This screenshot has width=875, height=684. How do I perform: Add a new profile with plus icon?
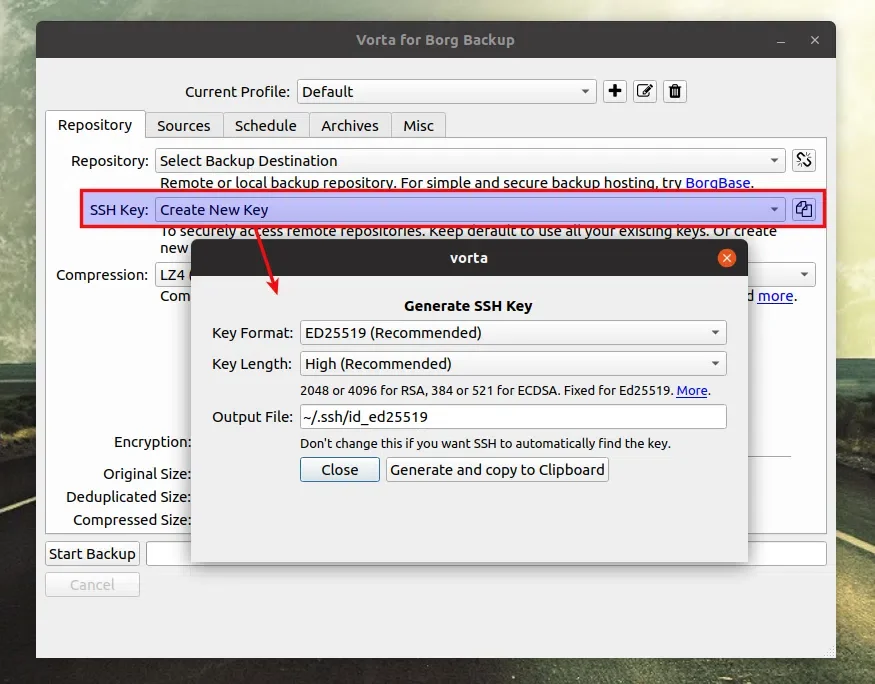(615, 91)
